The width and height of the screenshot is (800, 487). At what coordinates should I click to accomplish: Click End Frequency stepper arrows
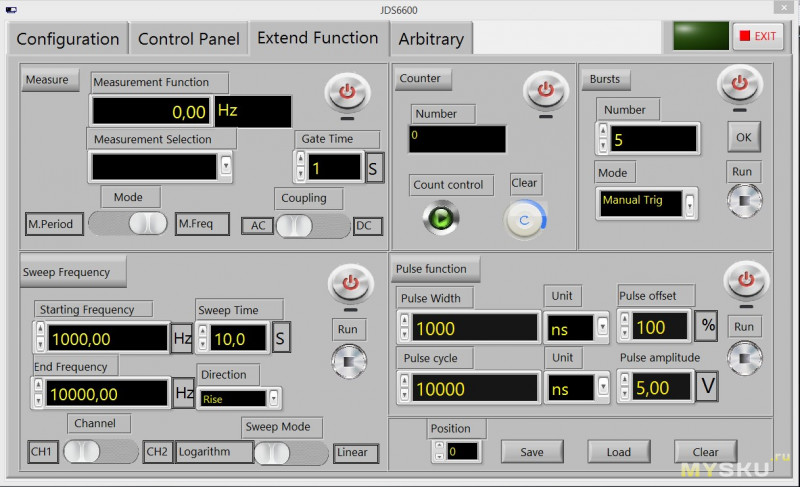coord(38,393)
